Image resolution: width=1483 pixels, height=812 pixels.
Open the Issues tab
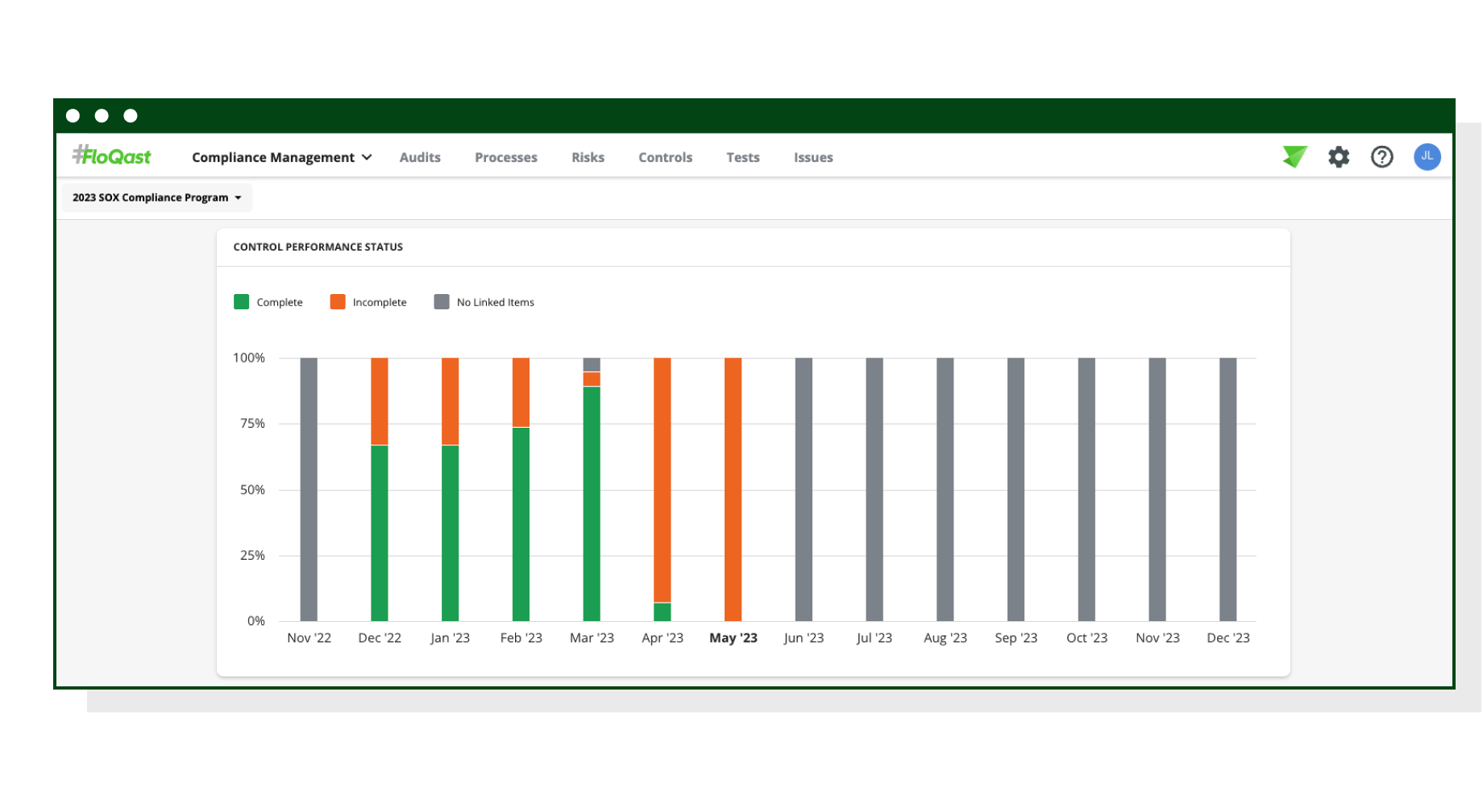coord(812,157)
